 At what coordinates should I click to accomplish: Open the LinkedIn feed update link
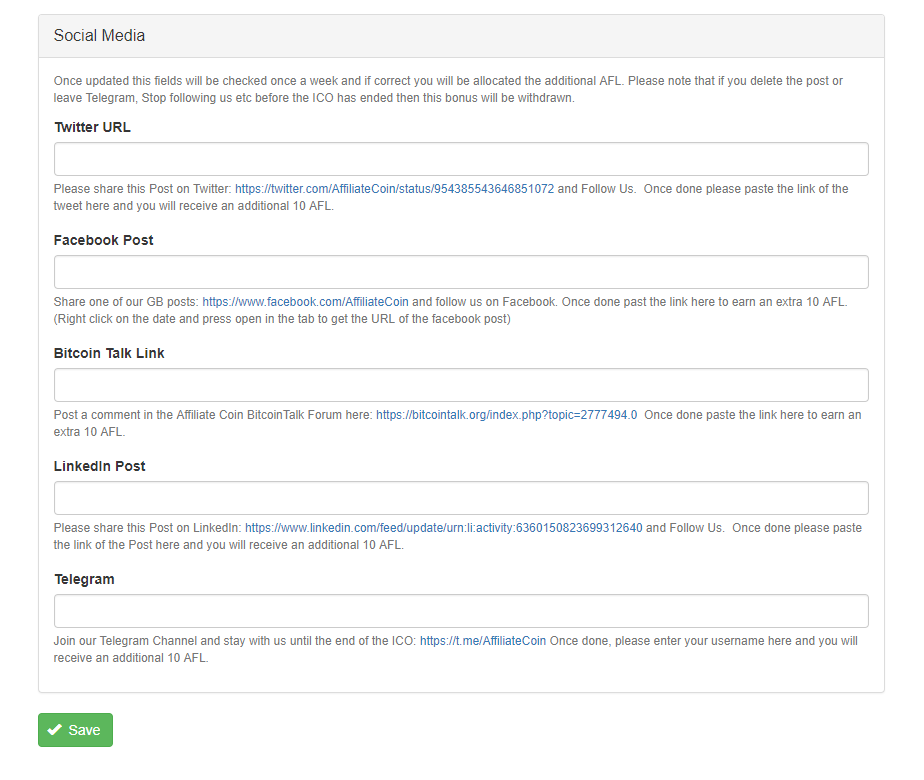443,528
